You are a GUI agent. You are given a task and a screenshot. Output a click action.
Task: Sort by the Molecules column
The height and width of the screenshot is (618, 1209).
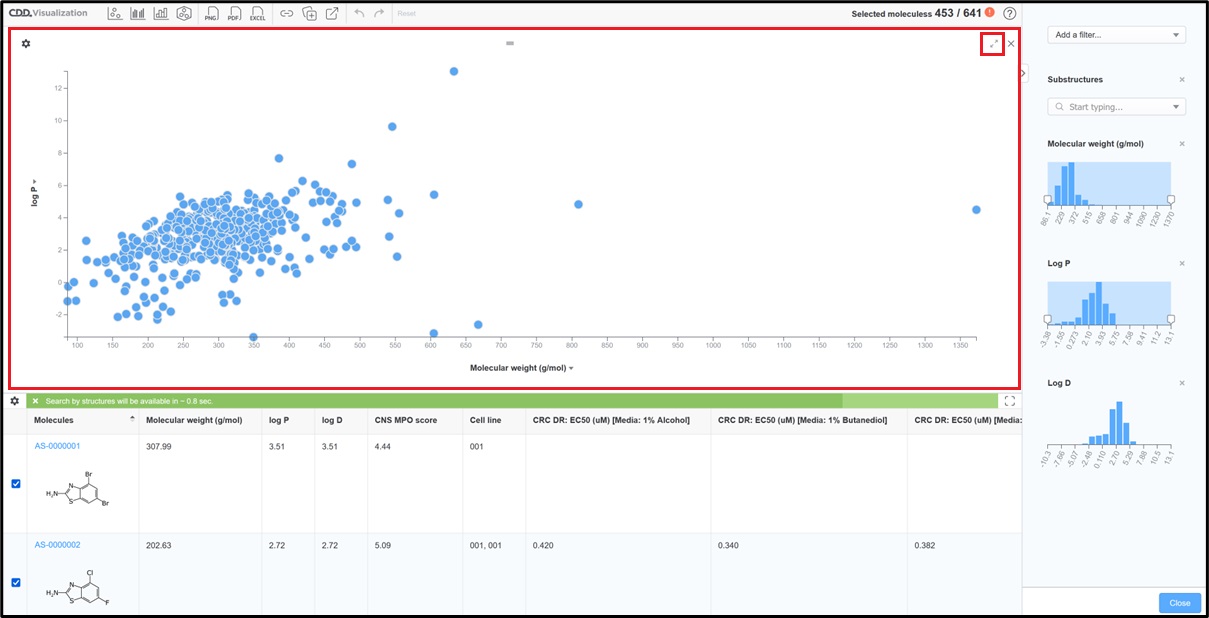84,420
